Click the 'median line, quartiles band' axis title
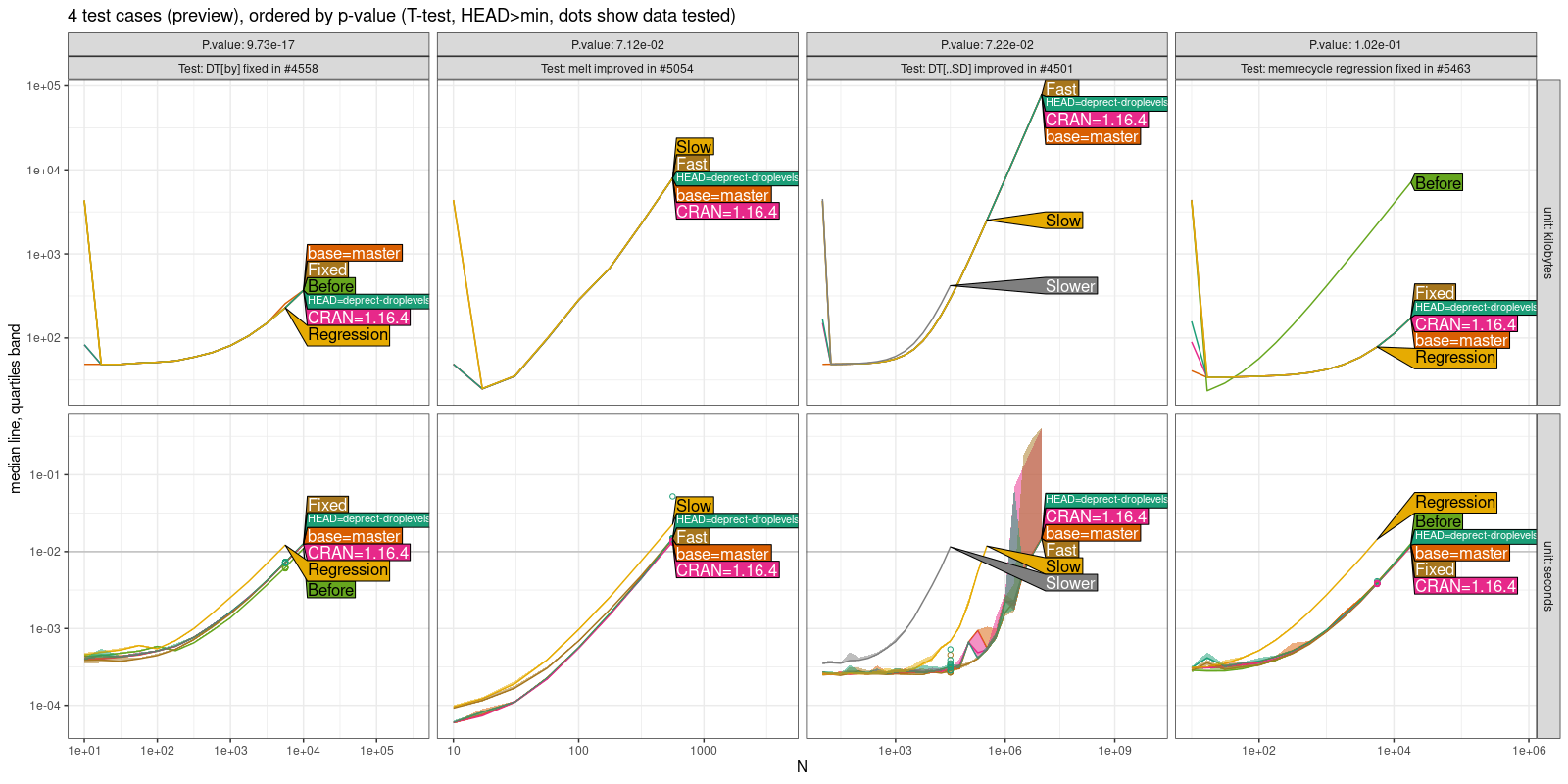This screenshot has height=784, width=1568. point(15,409)
